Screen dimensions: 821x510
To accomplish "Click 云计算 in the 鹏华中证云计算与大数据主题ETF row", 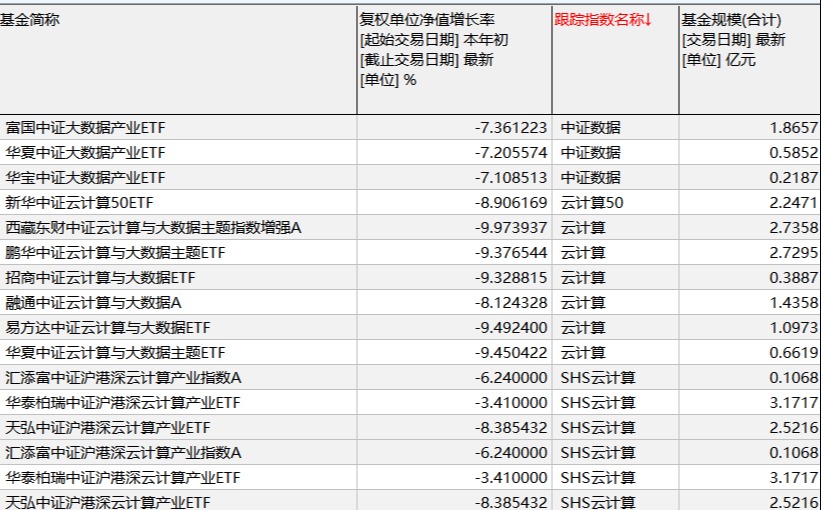I will click(x=583, y=253).
